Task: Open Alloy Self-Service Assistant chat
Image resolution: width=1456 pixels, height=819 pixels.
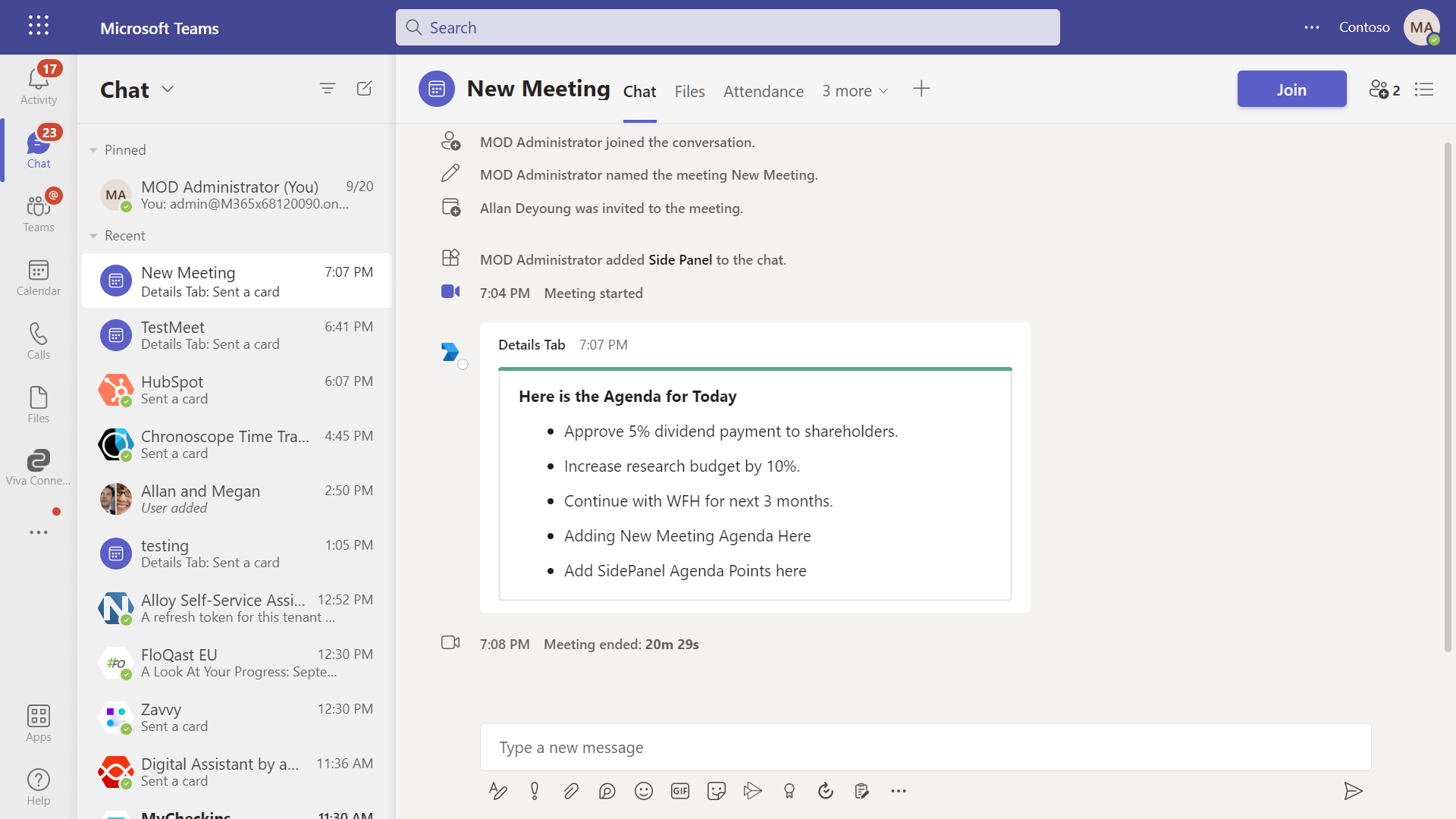Action: (x=237, y=608)
